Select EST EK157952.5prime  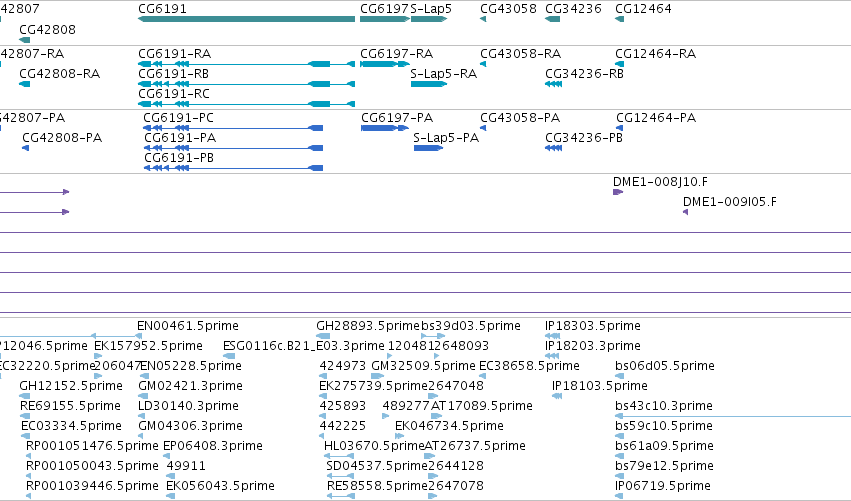click(x=148, y=346)
